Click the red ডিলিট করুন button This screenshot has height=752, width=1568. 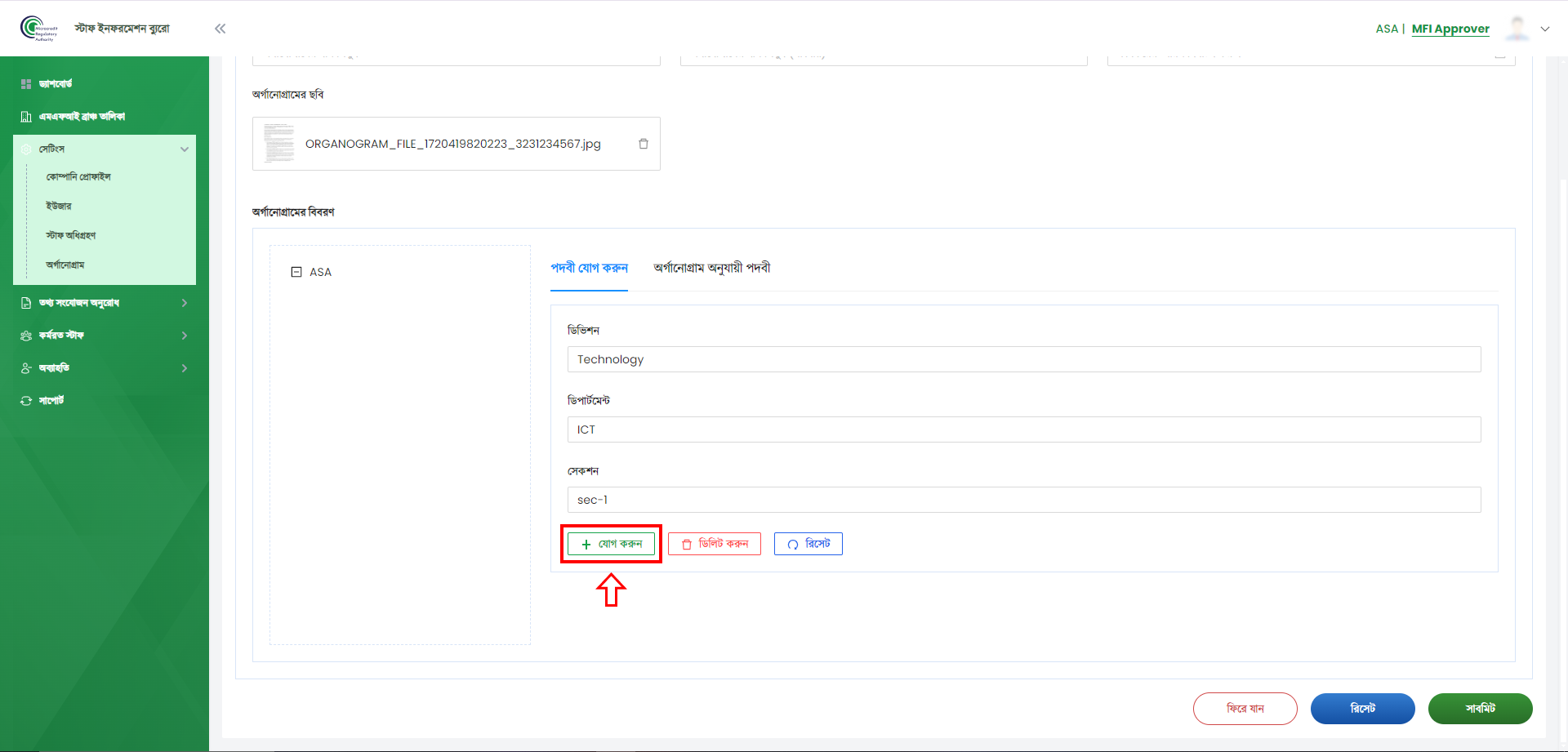(x=715, y=544)
